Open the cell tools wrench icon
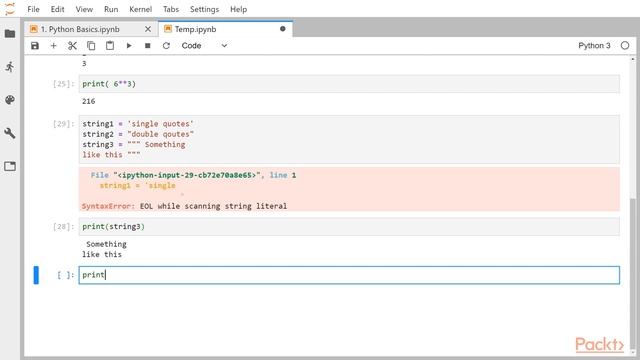The width and height of the screenshot is (640, 360). tap(10, 133)
